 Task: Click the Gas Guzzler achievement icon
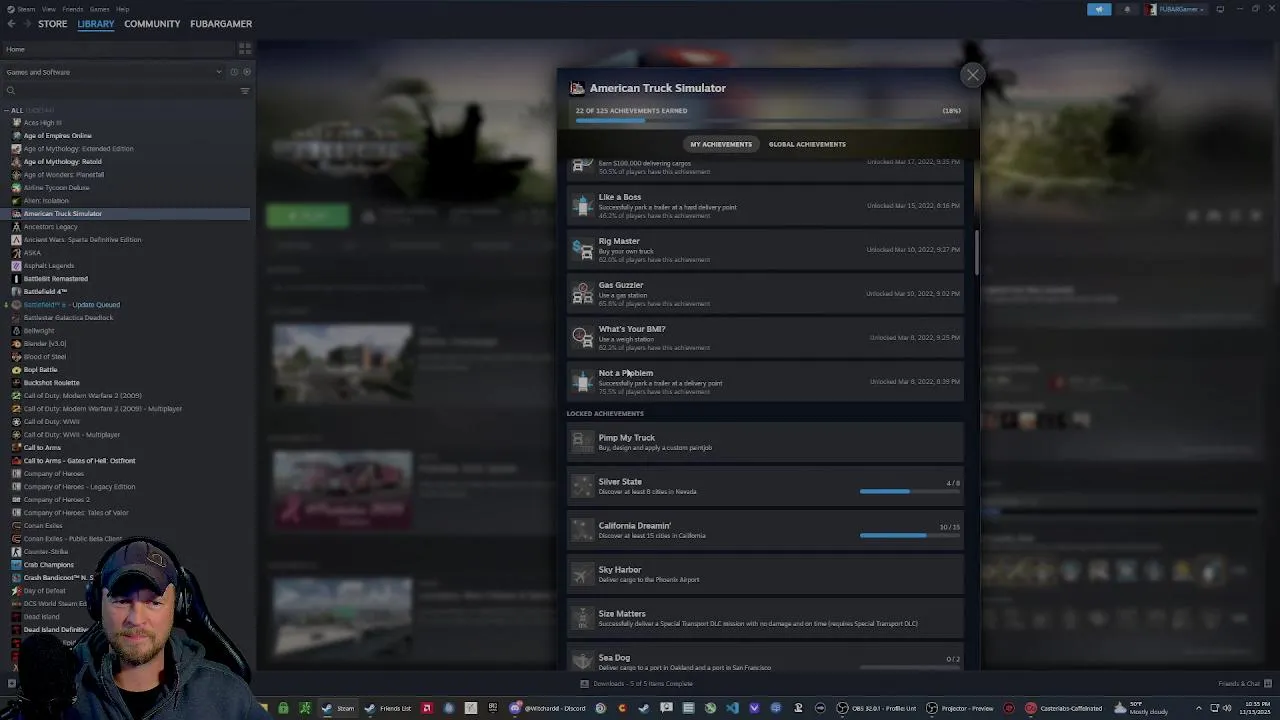point(582,293)
